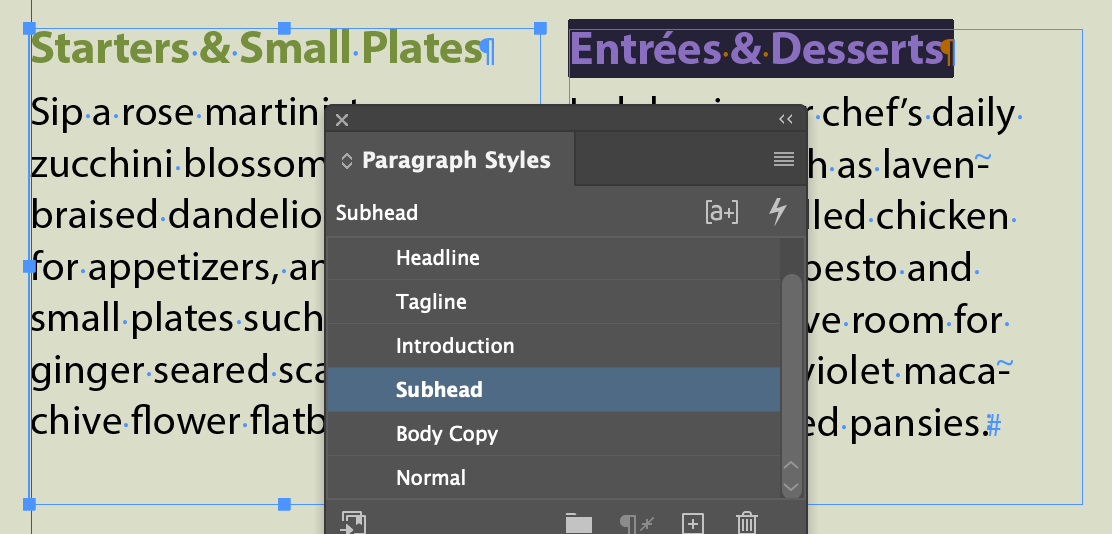Screen dimensions: 1112x534
Task: Close the Paragraph Styles panel
Action: pos(342,120)
